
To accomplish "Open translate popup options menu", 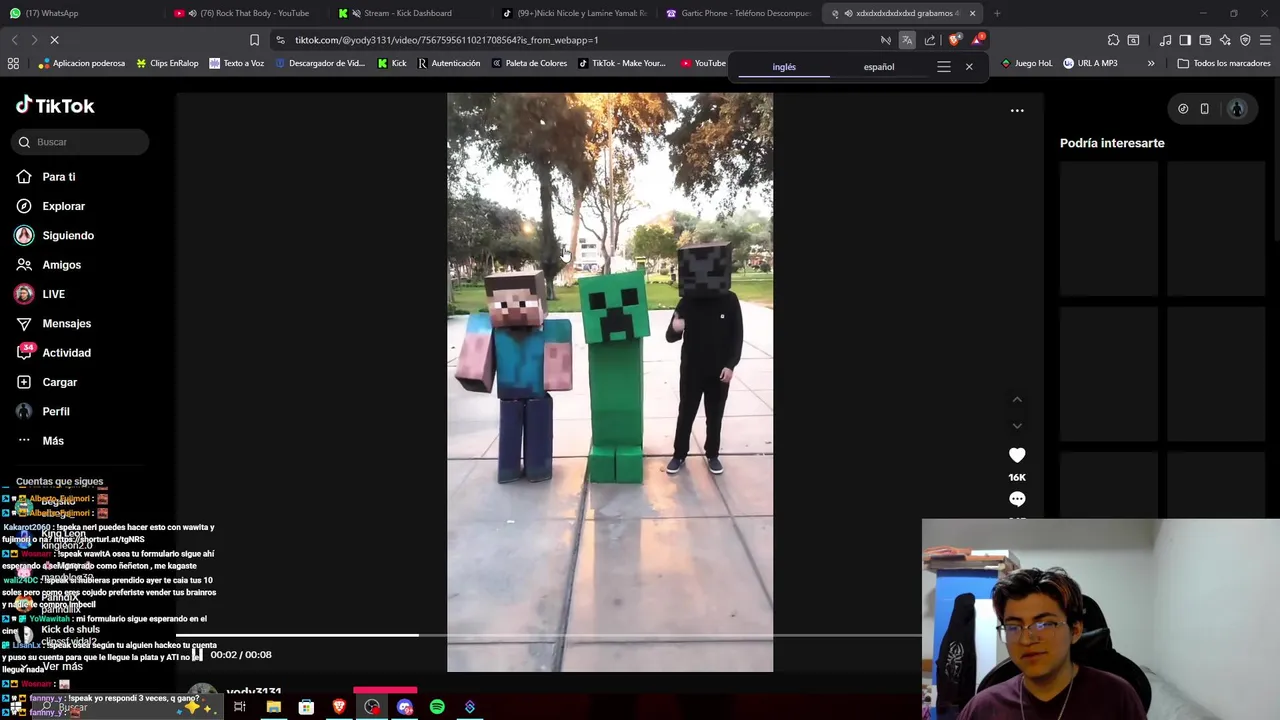I will (x=943, y=67).
